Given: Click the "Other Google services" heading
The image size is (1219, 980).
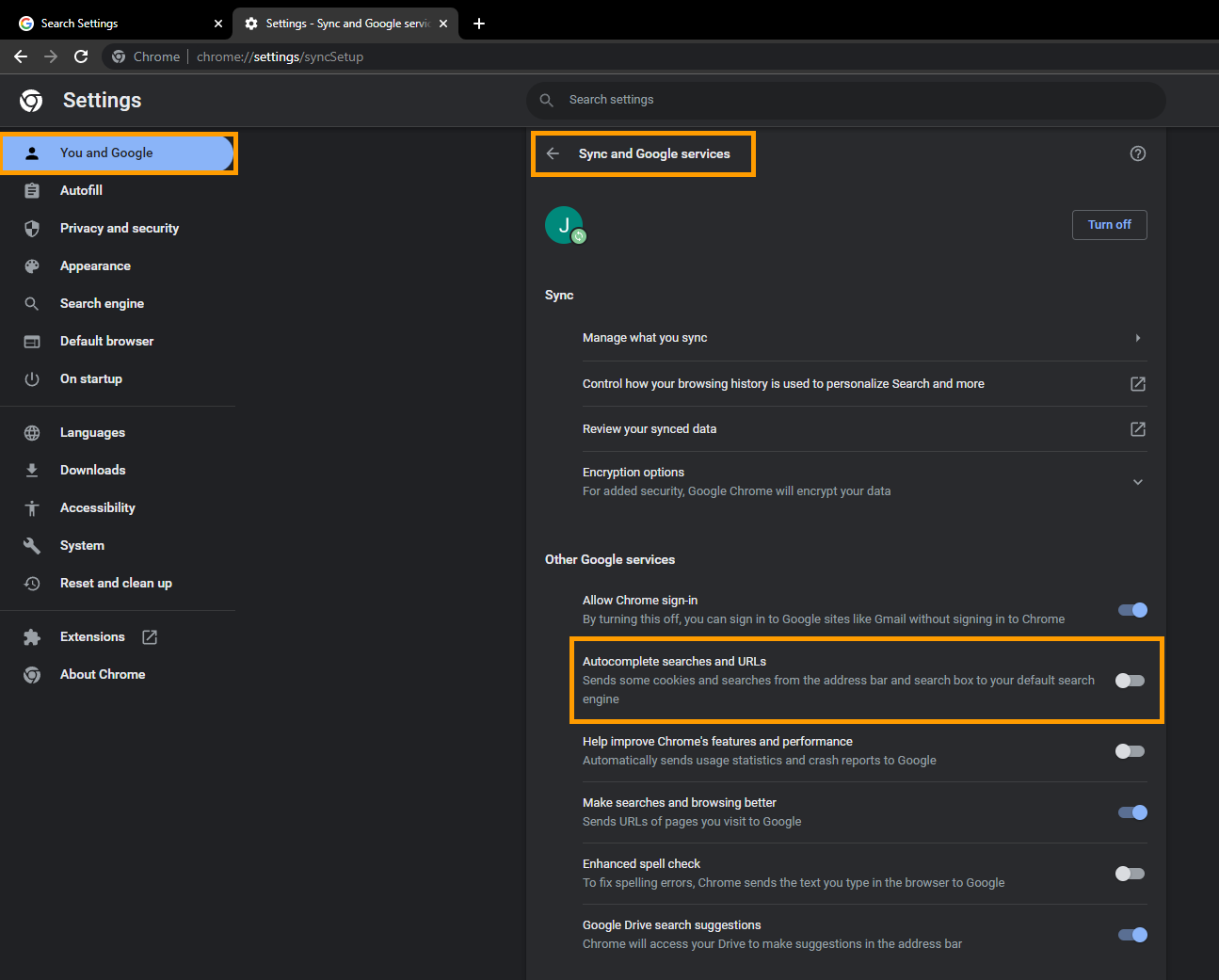Looking at the screenshot, I should [610, 559].
